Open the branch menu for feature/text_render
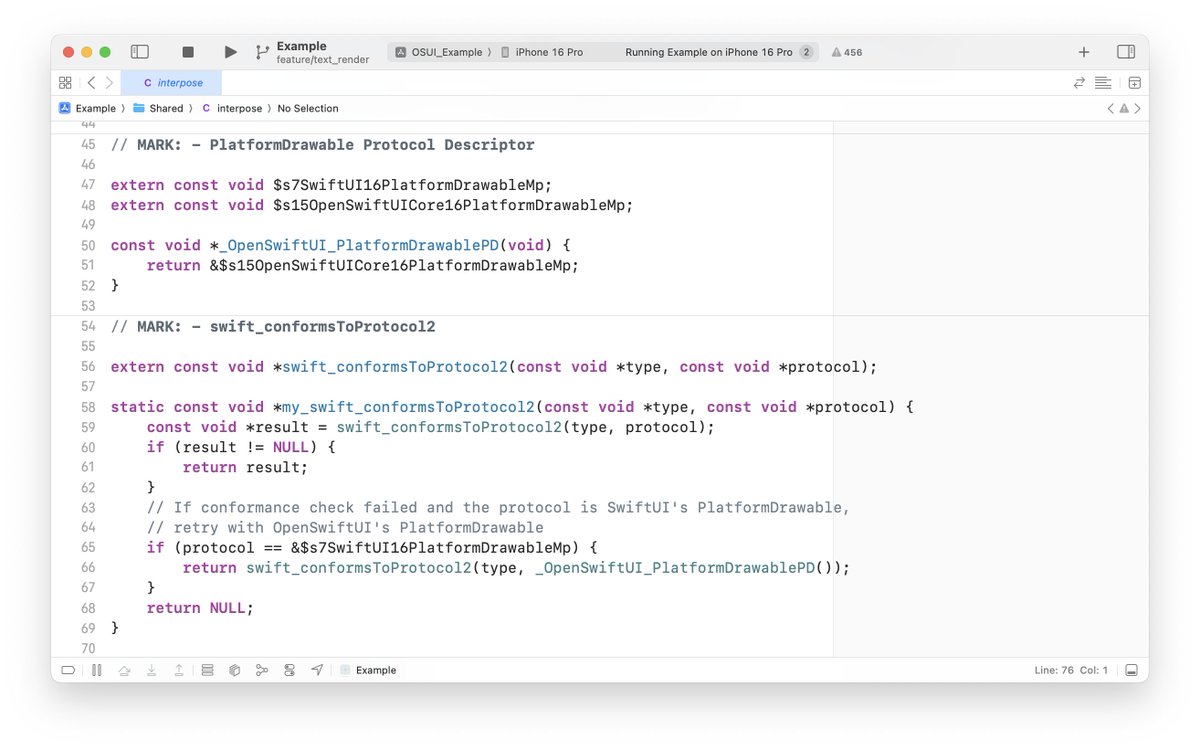Screen dimensions: 1200x750 (323, 60)
